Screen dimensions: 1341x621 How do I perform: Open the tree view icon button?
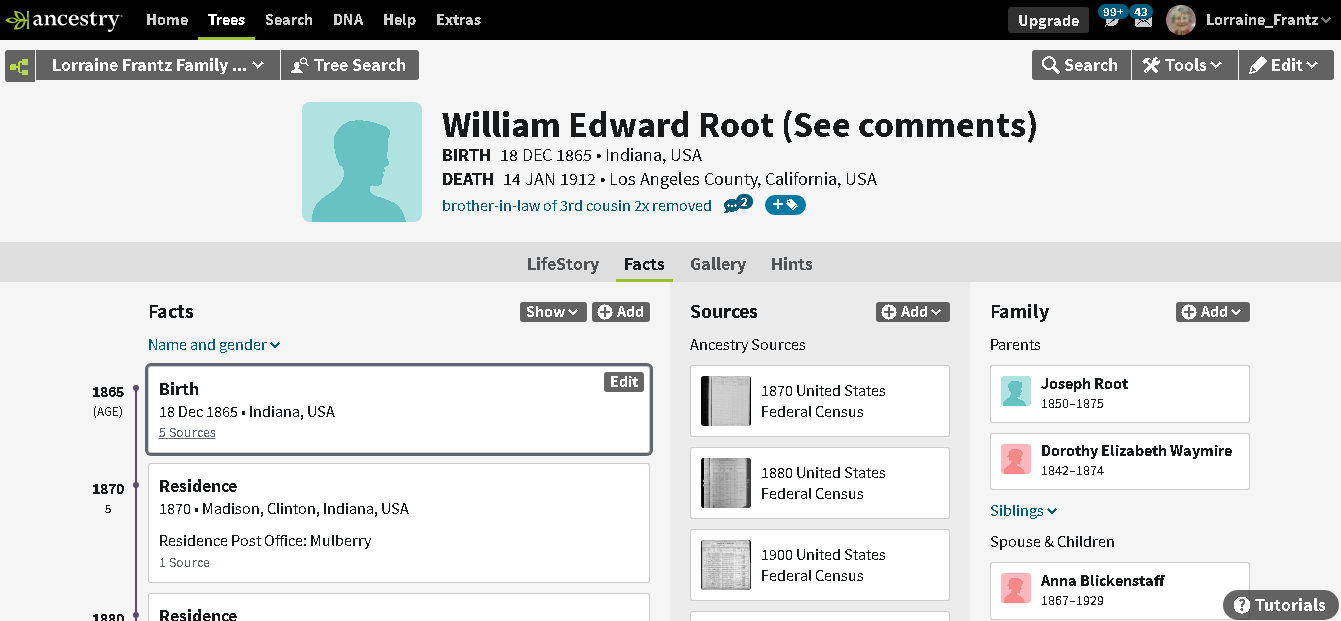pos(19,66)
